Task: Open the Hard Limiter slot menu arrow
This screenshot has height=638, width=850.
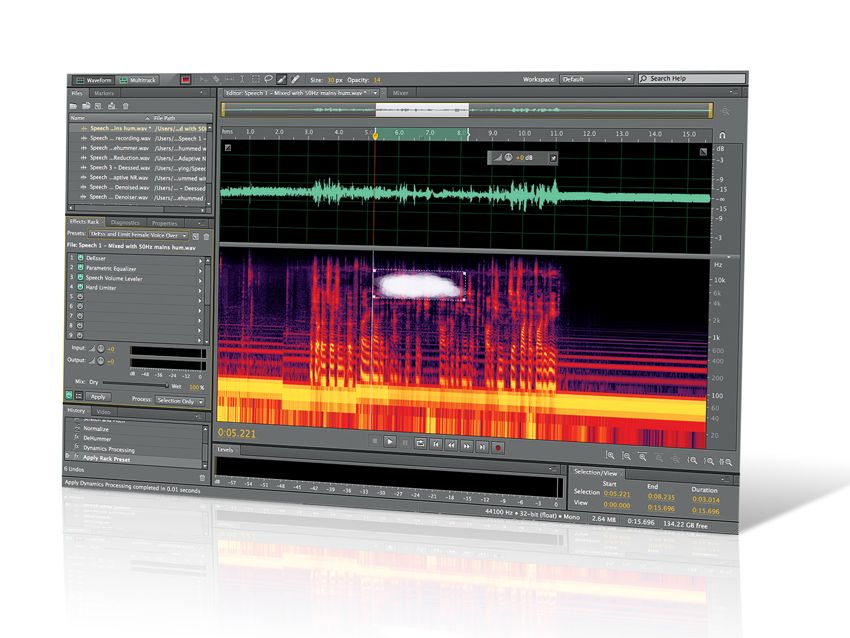Action: tap(200, 291)
